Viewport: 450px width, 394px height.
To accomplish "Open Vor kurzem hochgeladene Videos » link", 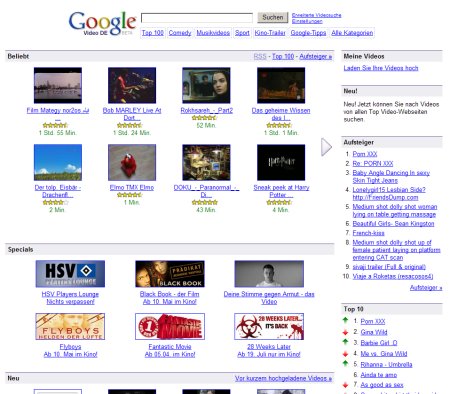I will [x=283, y=378].
